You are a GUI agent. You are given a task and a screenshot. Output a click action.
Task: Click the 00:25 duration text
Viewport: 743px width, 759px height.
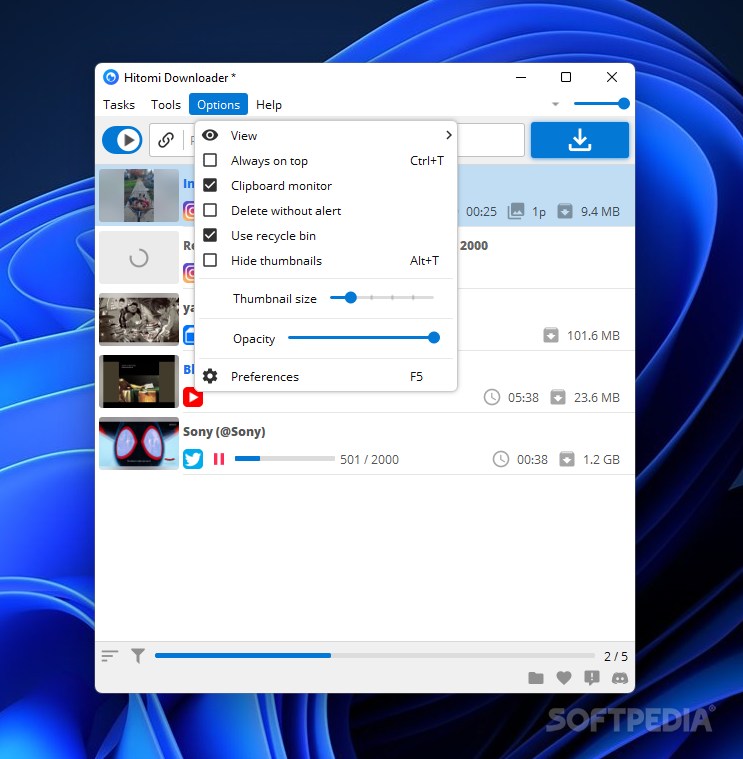(481, 212)
